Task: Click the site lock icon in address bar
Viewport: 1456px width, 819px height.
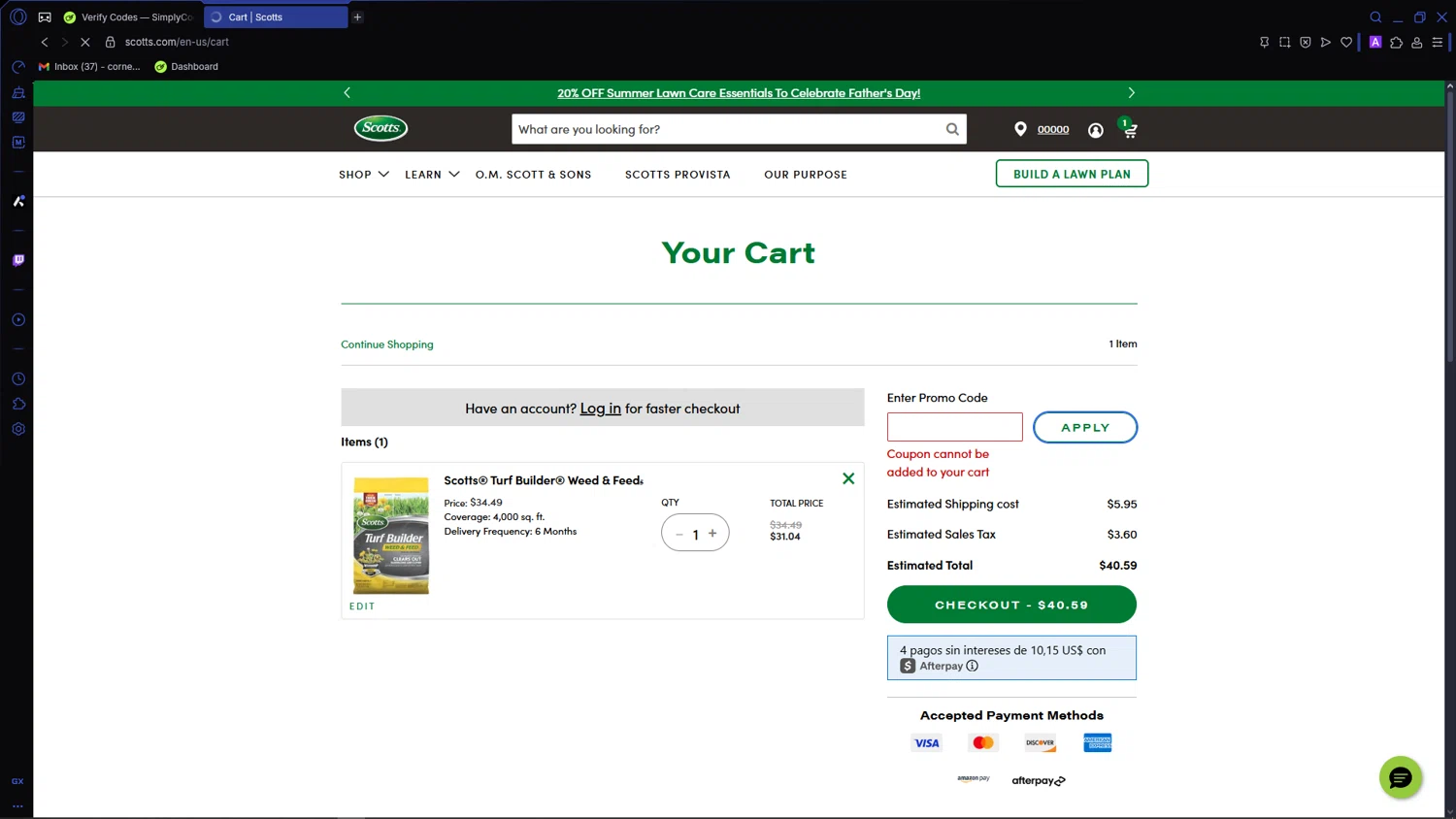Action: coord(110,42)
